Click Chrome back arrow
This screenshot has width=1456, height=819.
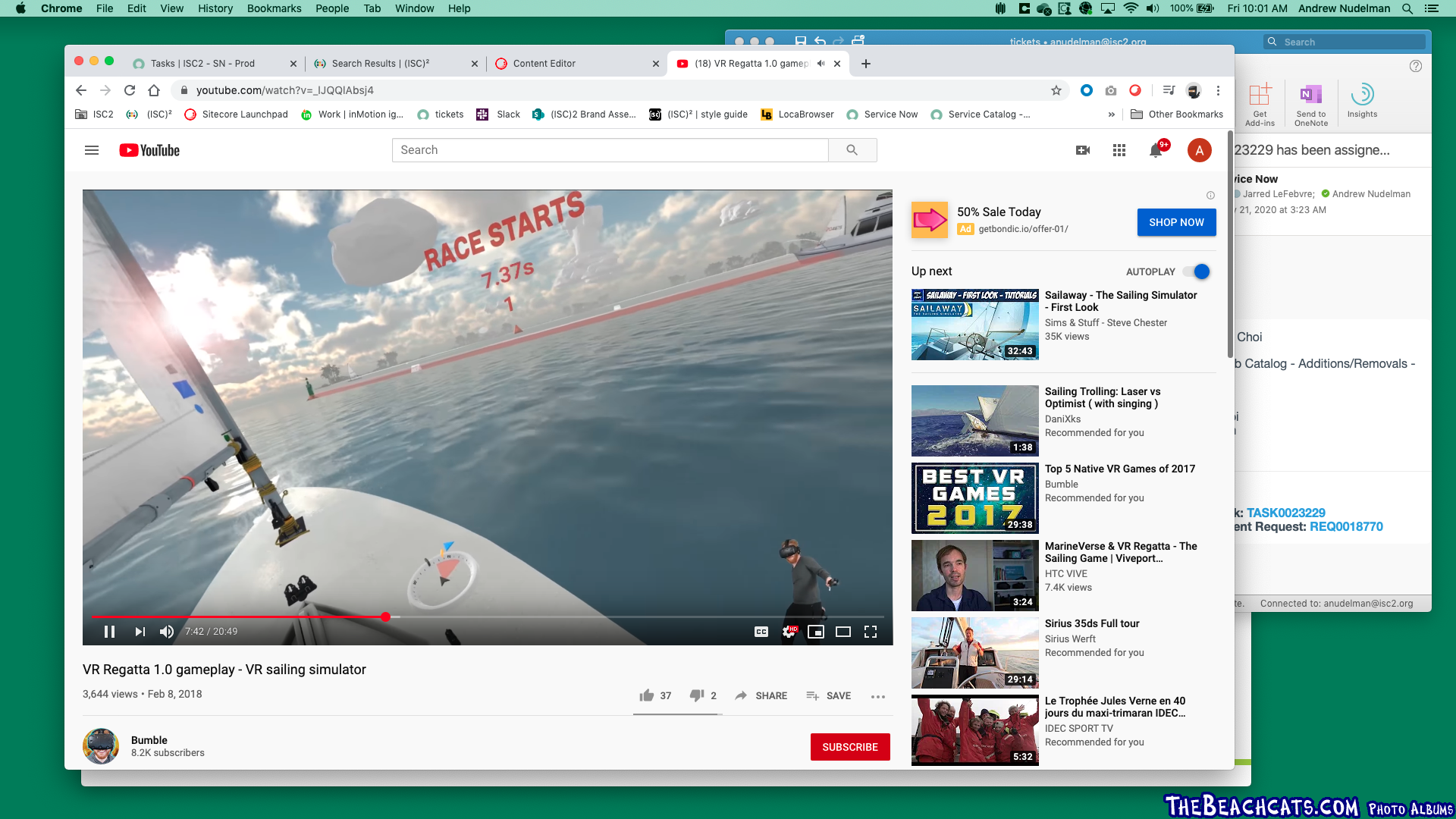pos(81,90)
